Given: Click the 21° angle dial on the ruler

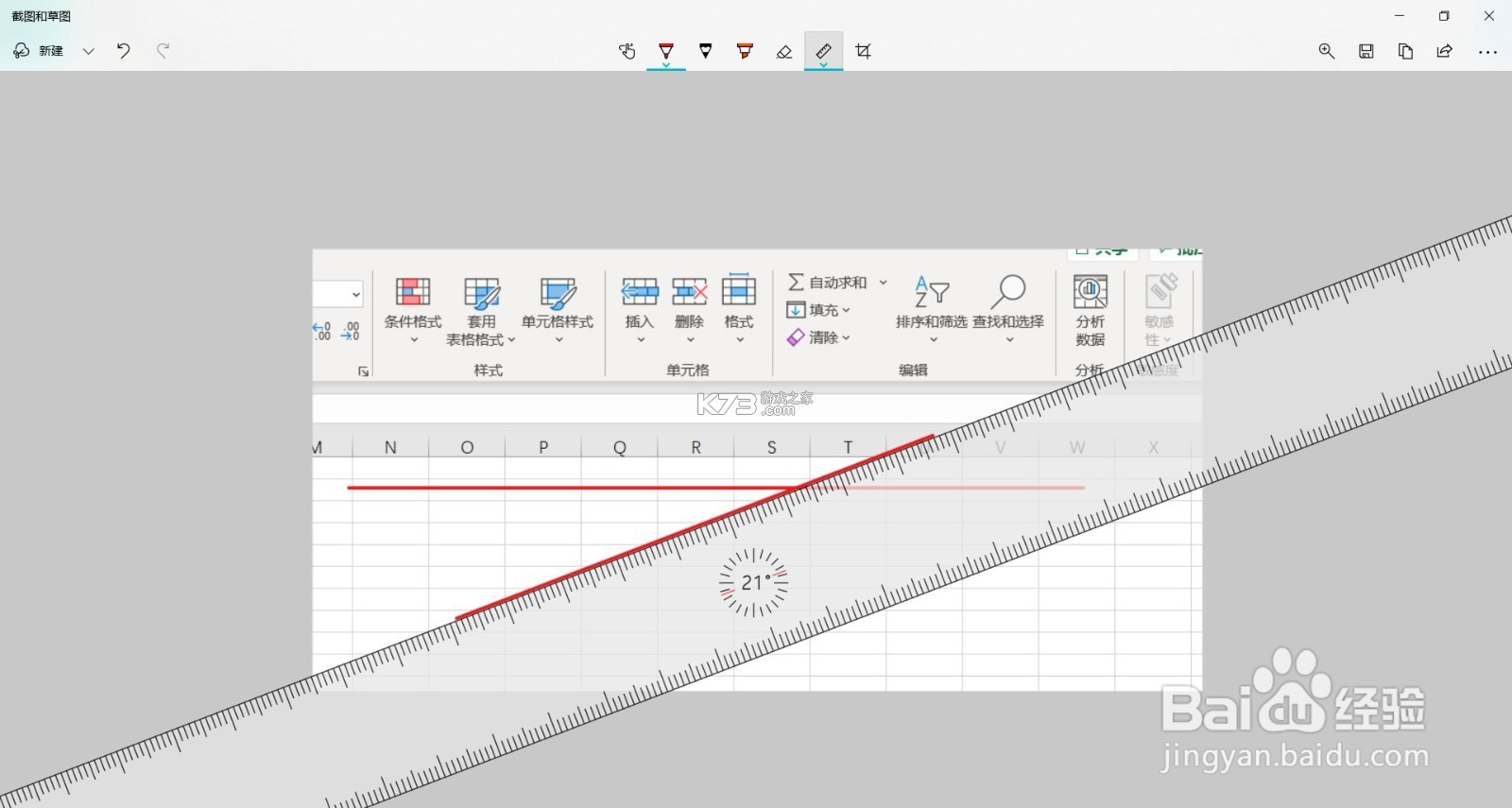Looking at the screenshot, I should (753, 582).
